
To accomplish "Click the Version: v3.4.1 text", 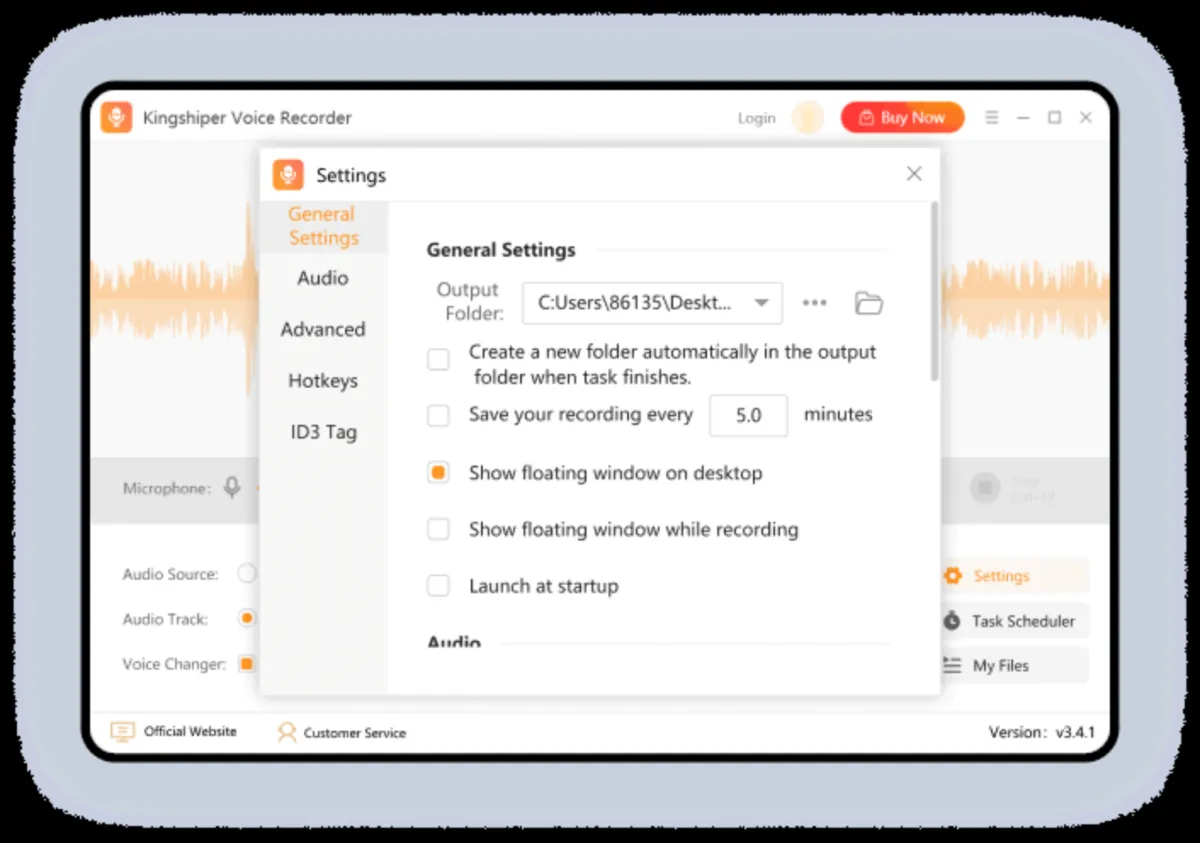I will (x=1042, y=732).
